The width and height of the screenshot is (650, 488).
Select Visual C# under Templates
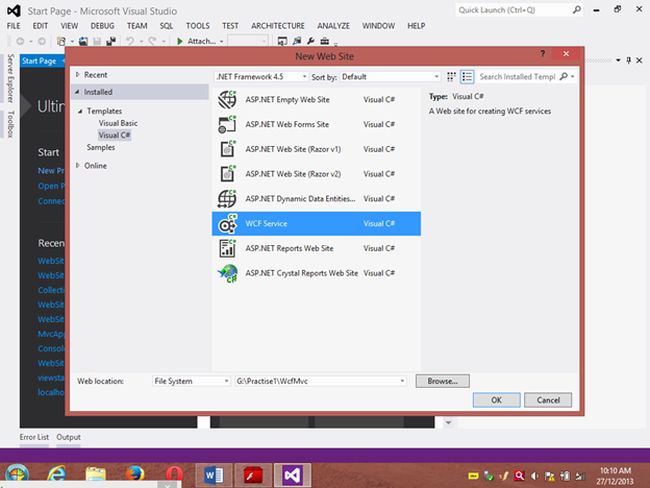tap(114, 135)
